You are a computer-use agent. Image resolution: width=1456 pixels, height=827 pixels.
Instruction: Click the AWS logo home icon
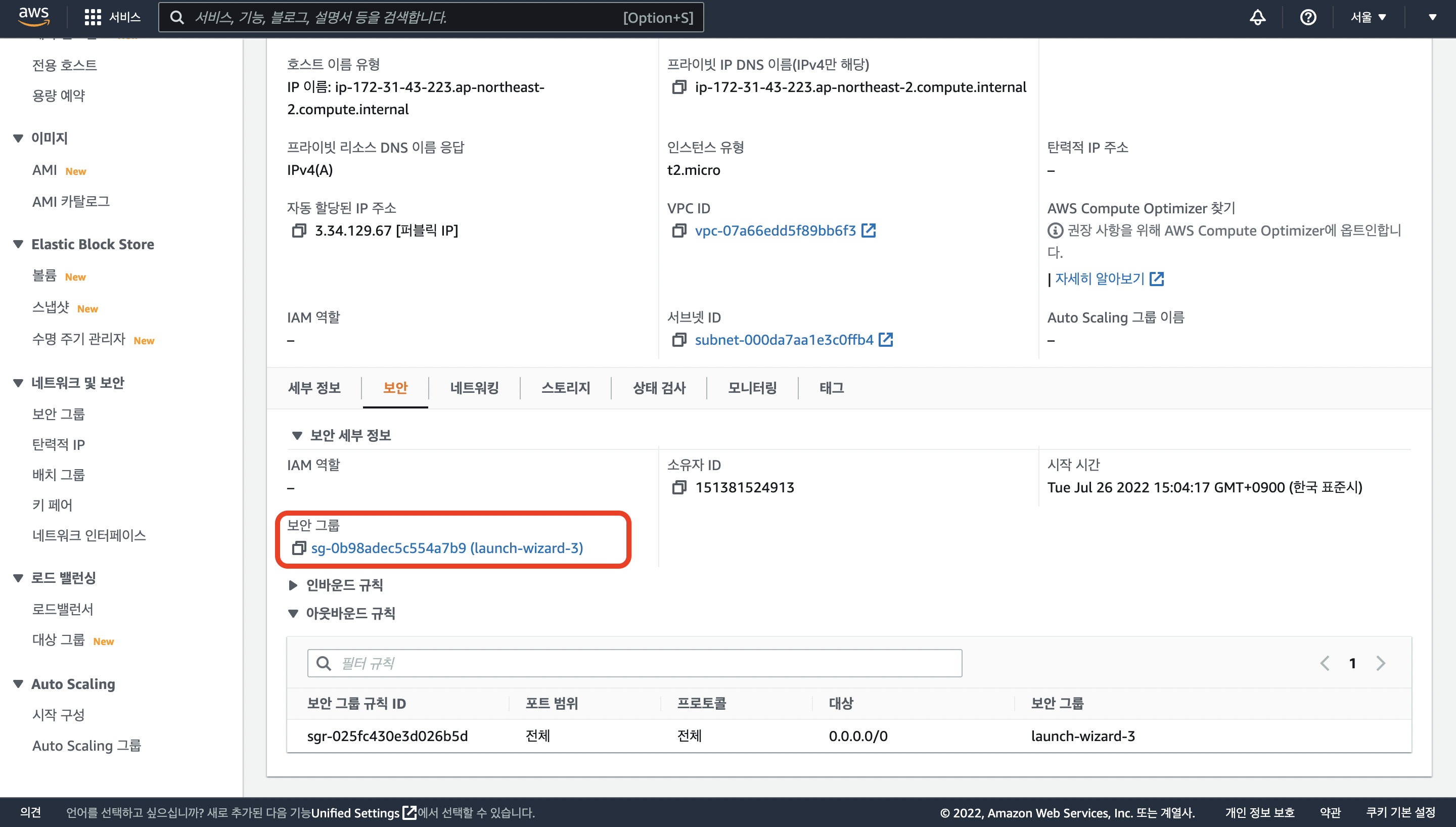pyautogui.click(x=34, y=17)
